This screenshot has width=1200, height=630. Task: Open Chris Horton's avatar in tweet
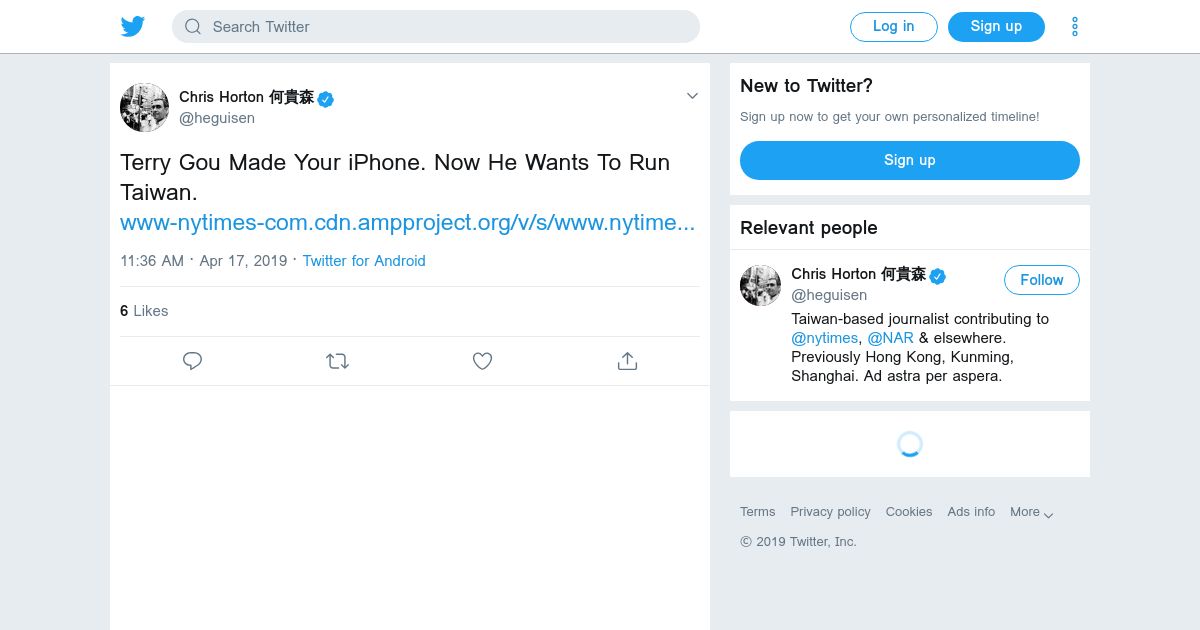(144, 107)
